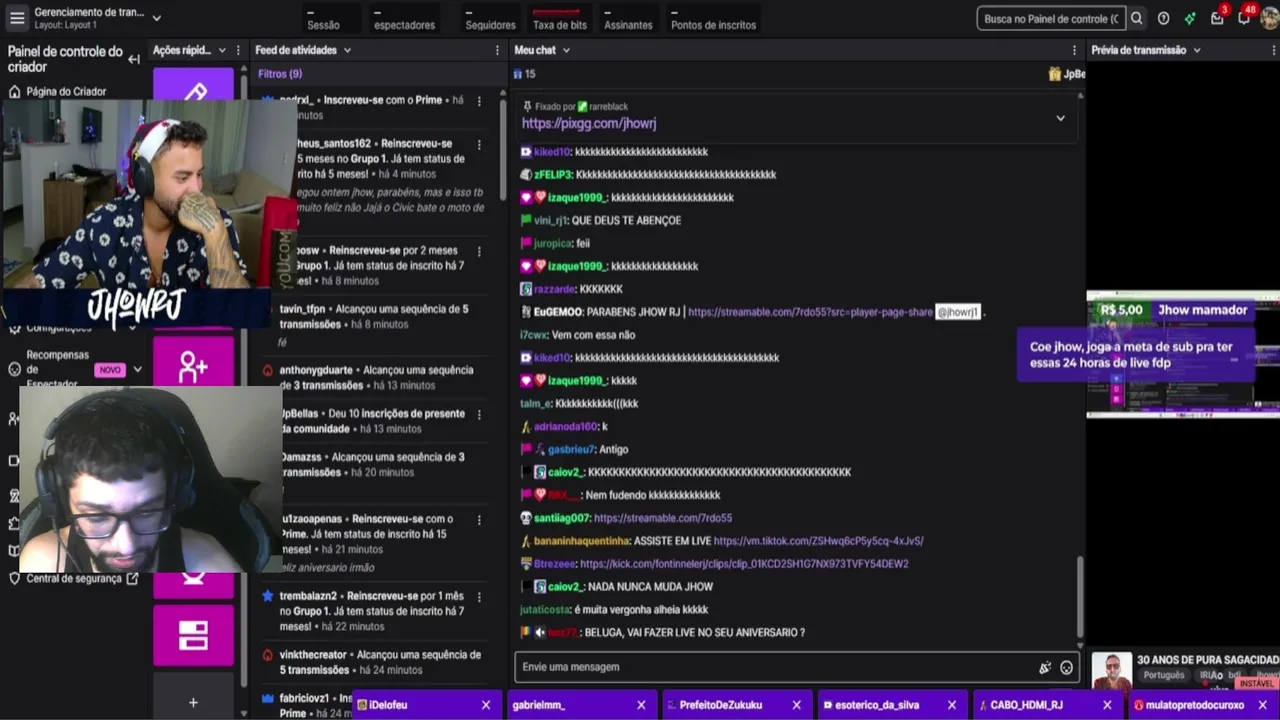Focus the Envie uma mensagem chat input
Screen dimensions: 1280x720
point(777,667)
